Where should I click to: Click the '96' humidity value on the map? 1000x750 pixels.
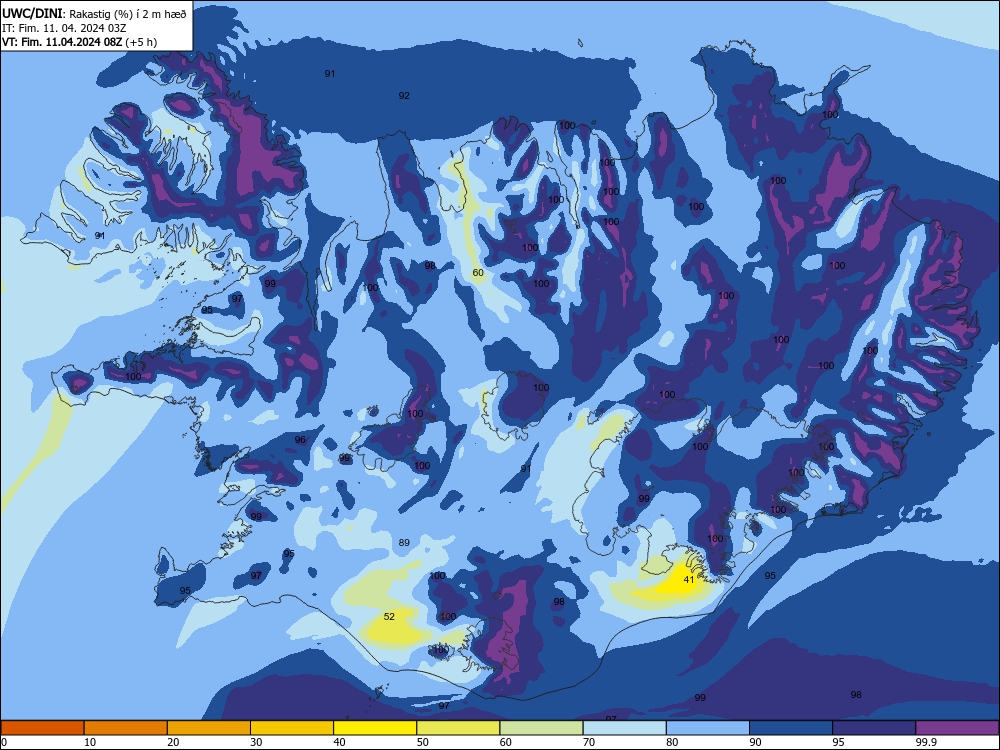click(300, 439)
